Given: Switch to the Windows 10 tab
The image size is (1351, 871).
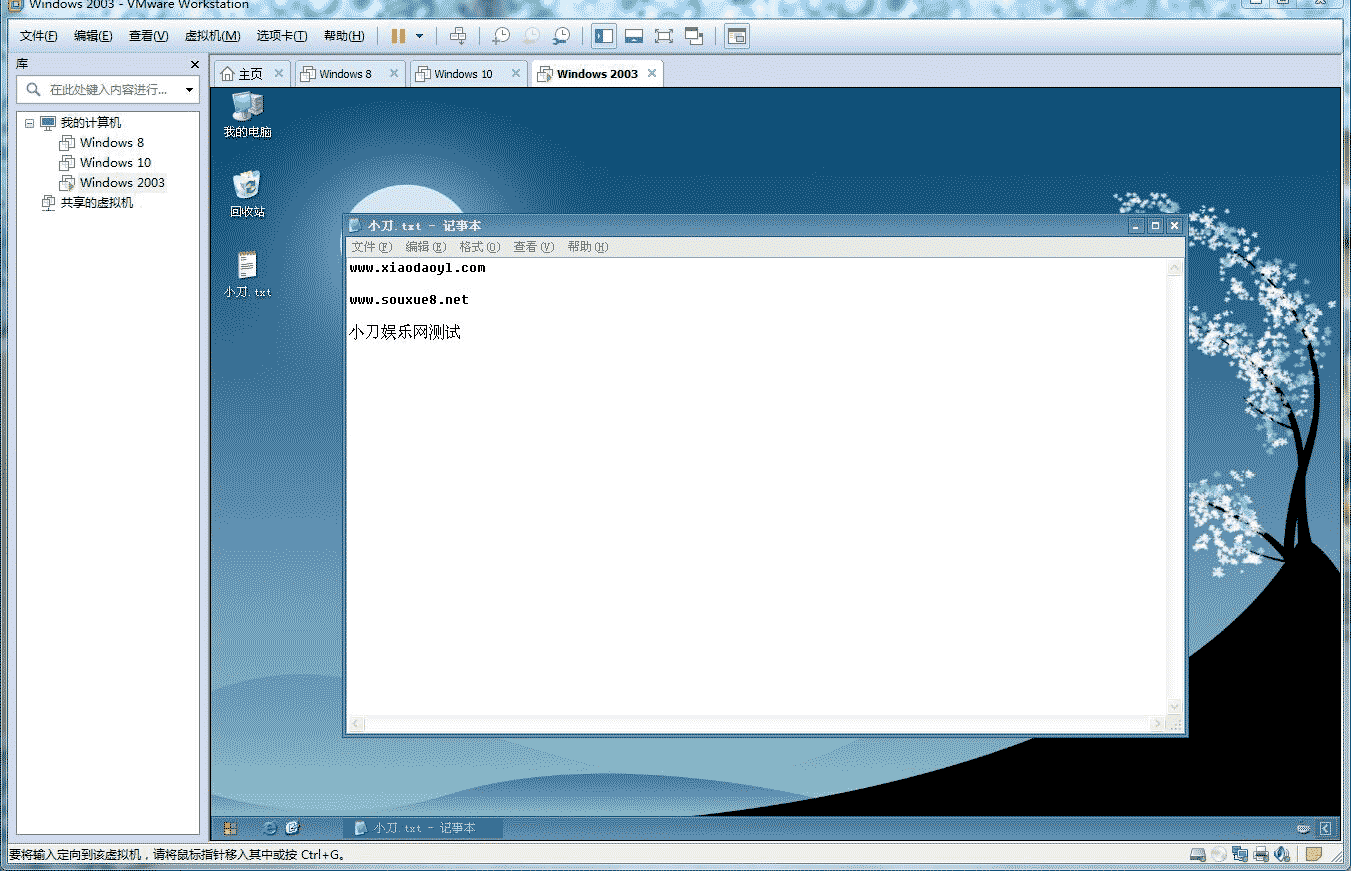Looking at the screenshot, I should click(463, 74).
